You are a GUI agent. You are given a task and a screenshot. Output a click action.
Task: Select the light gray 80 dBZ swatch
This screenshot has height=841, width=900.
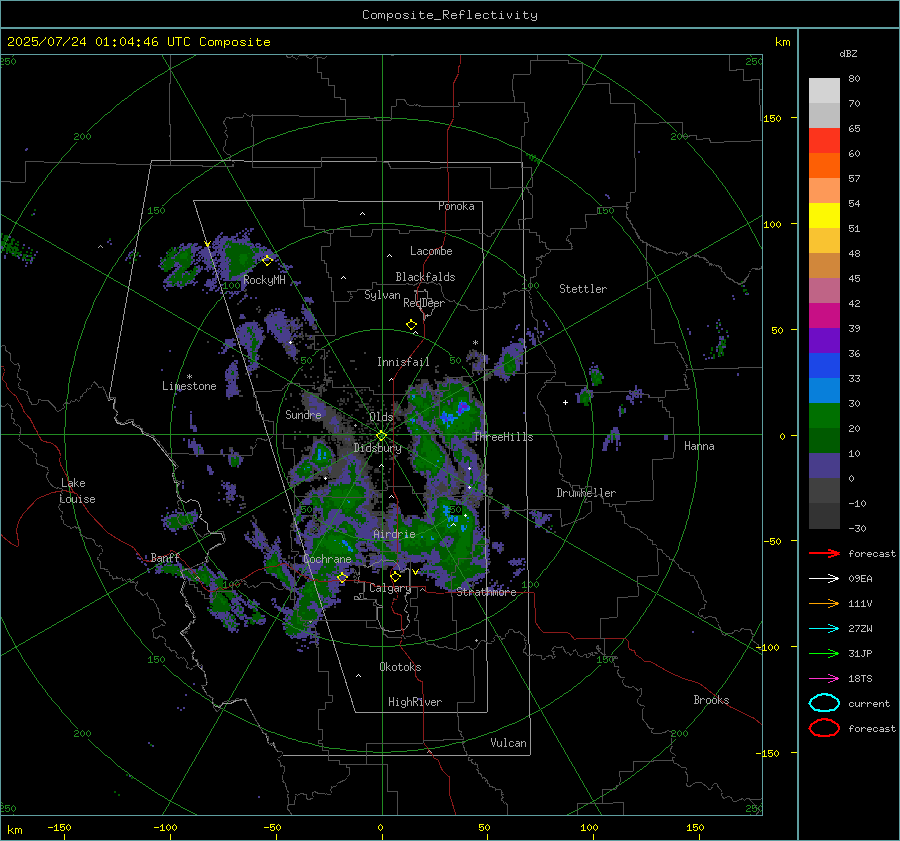824,90
